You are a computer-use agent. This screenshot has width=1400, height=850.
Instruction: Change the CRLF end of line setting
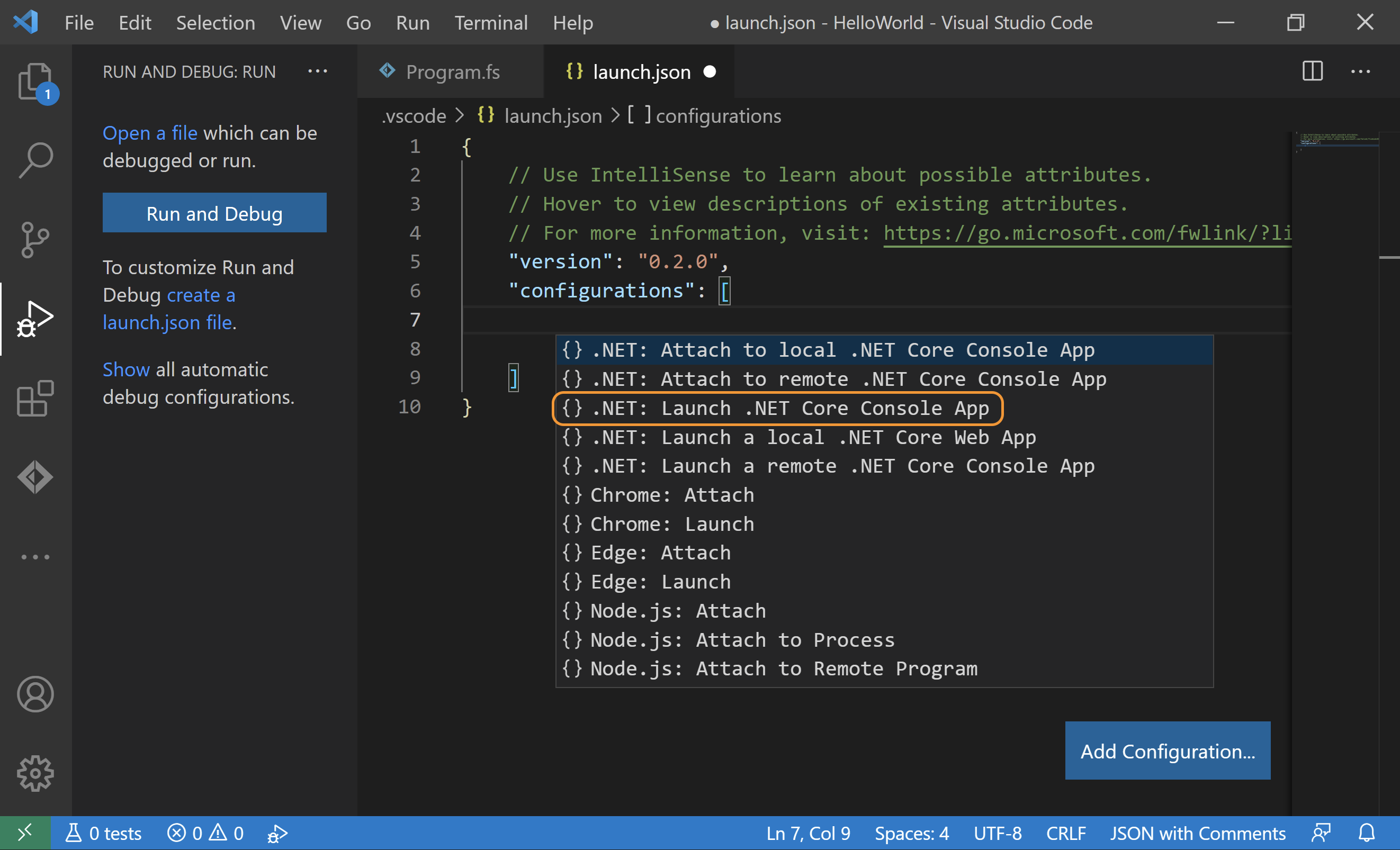[x=1065, y=833]
